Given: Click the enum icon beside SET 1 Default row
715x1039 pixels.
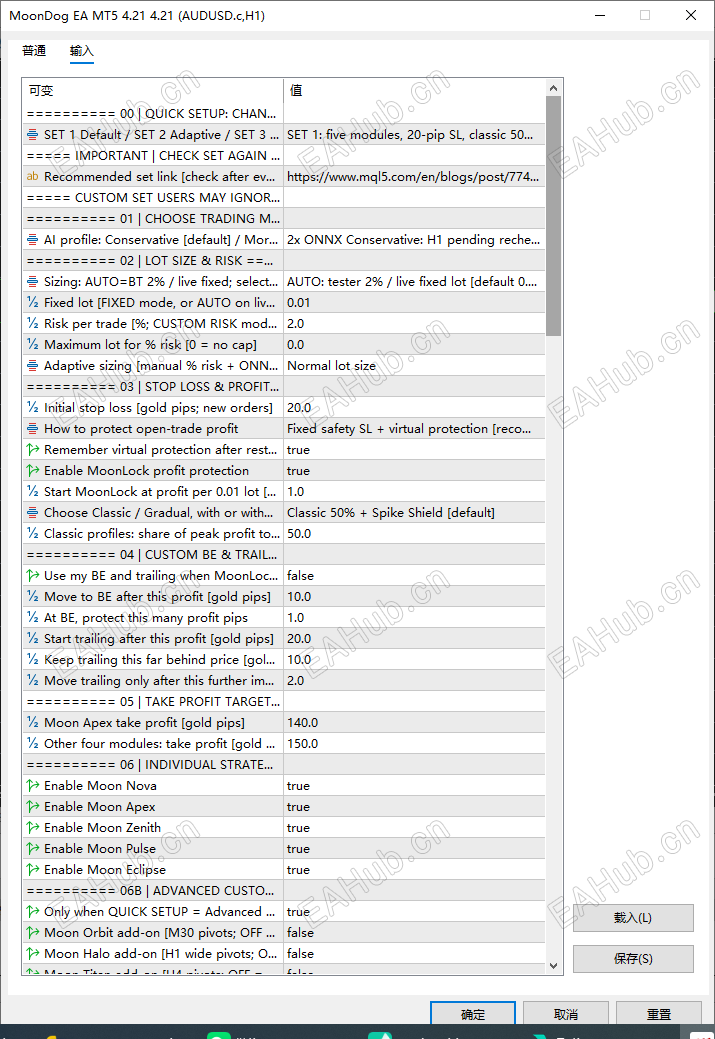Looking at the screenshot, I should point(32,135).
